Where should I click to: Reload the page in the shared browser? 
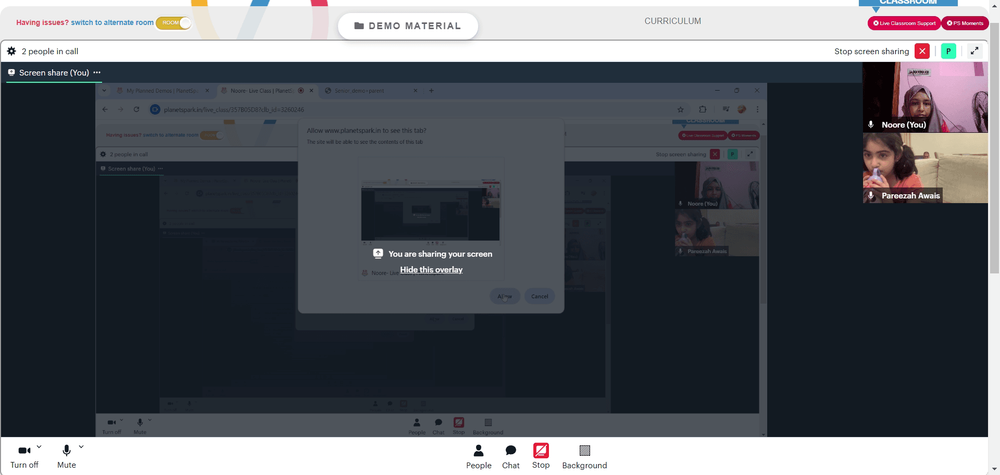click(x=136, y=110)
